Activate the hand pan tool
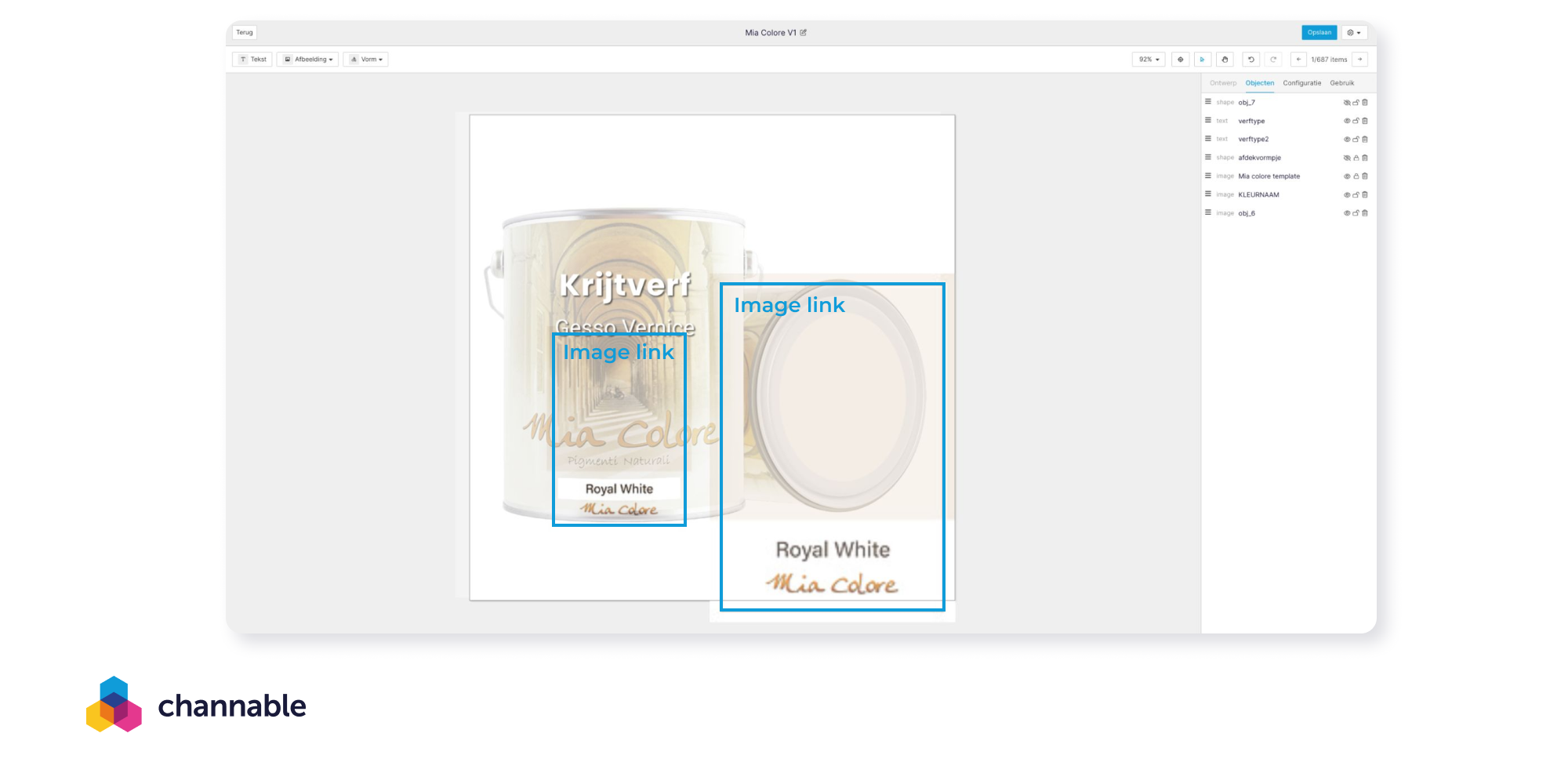 1225,60
